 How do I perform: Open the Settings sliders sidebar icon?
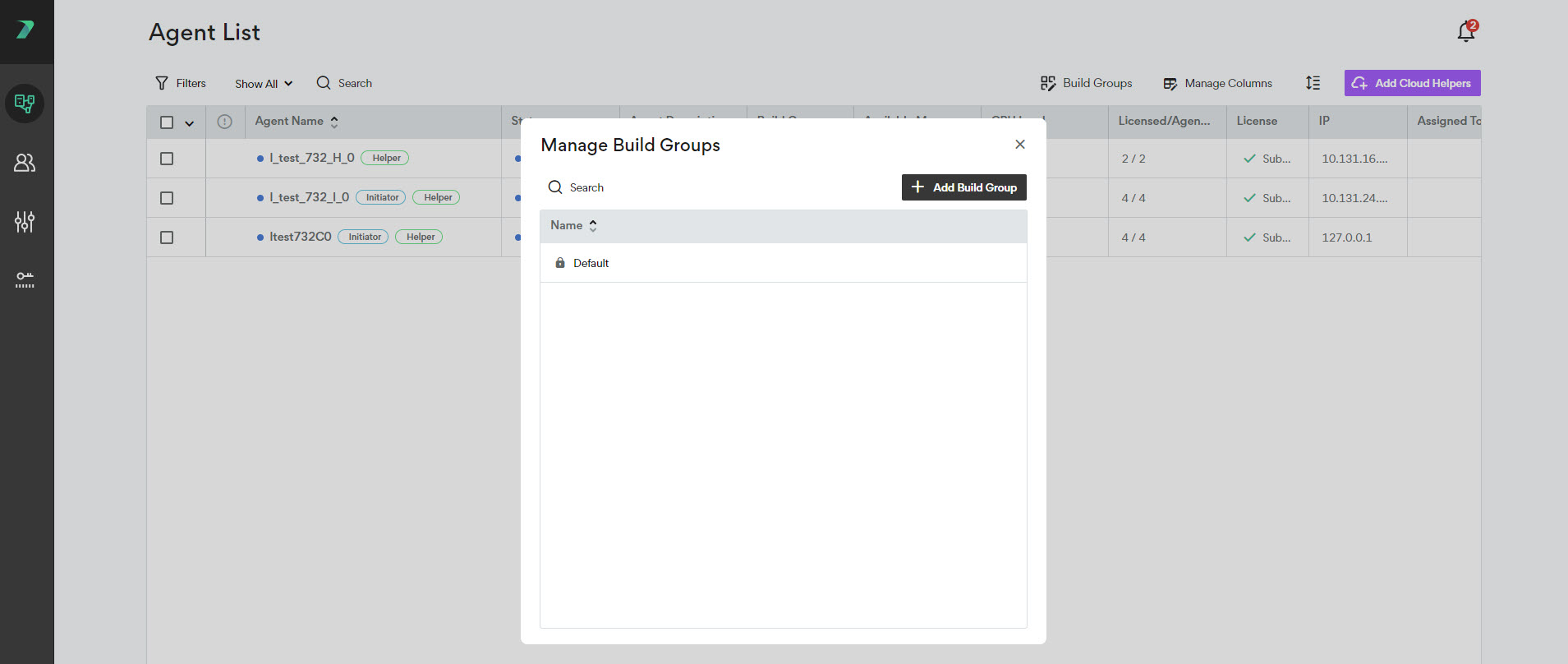point(25,221)
